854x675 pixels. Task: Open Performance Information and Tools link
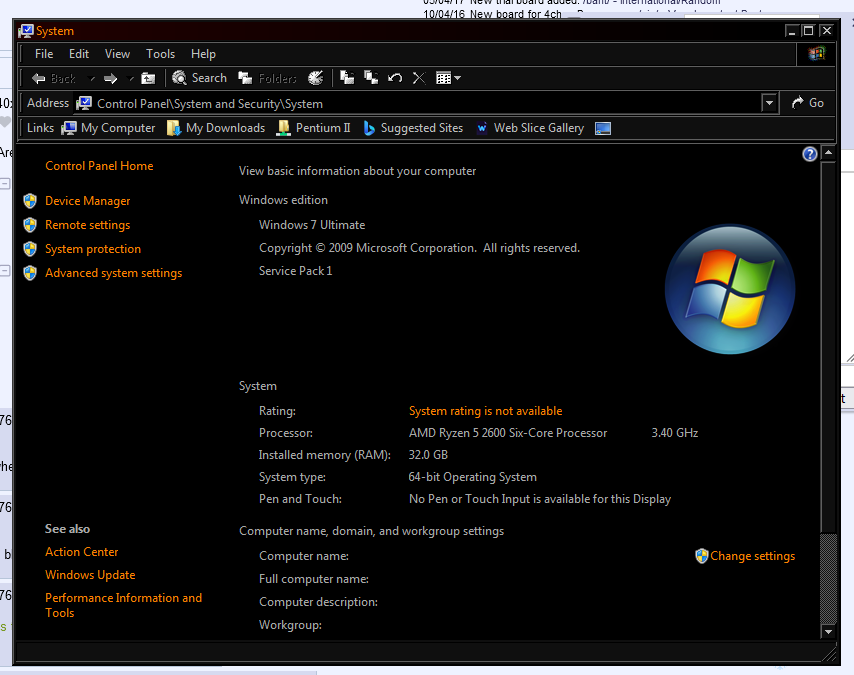124,605
